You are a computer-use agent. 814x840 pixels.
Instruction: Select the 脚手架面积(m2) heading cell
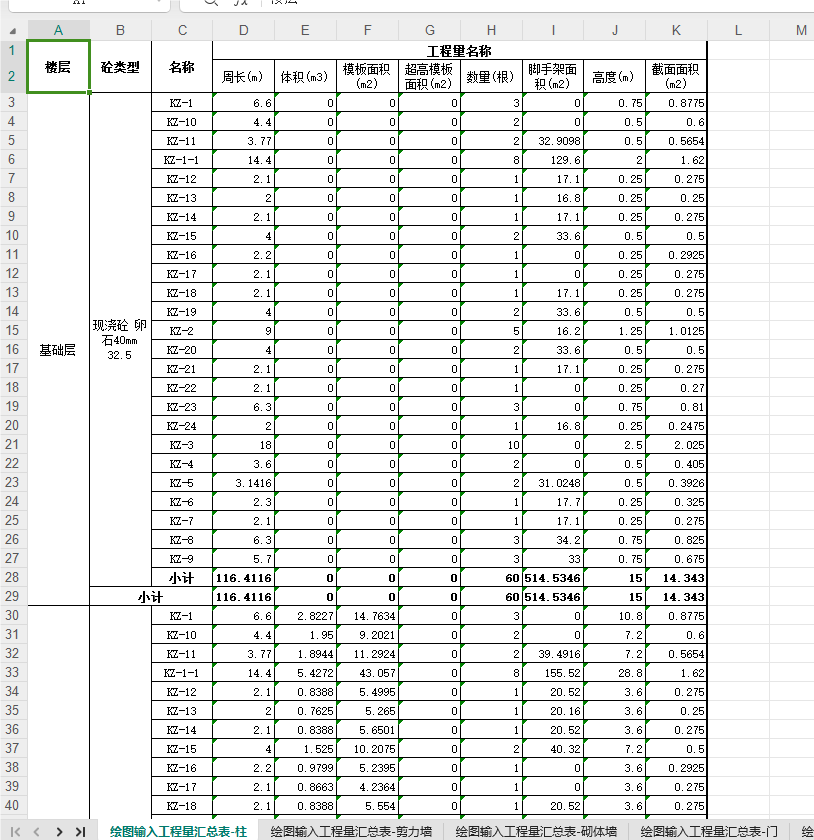click(x=552, y=77)
